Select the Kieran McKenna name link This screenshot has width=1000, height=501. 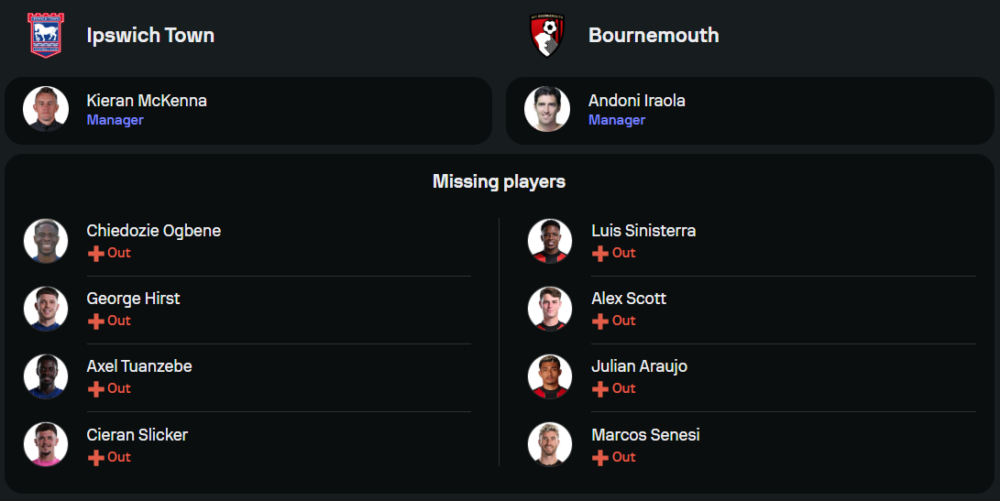click(147, 100)
